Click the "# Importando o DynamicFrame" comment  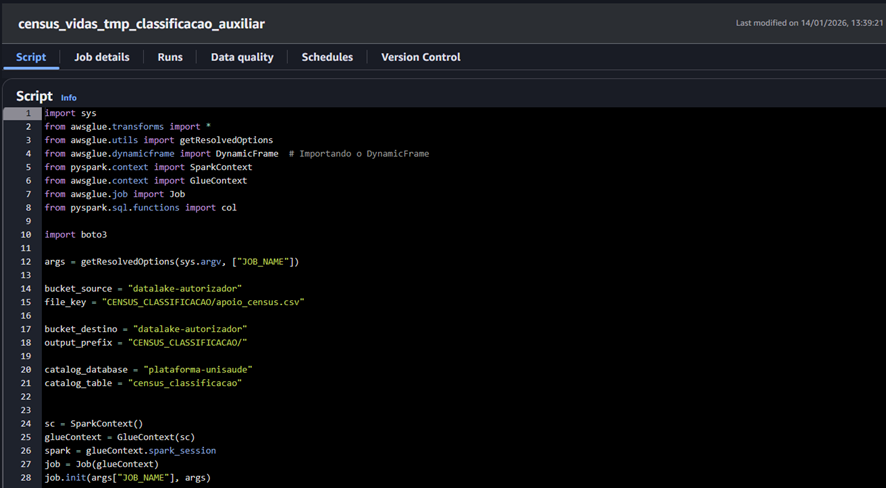click(358, 154)
